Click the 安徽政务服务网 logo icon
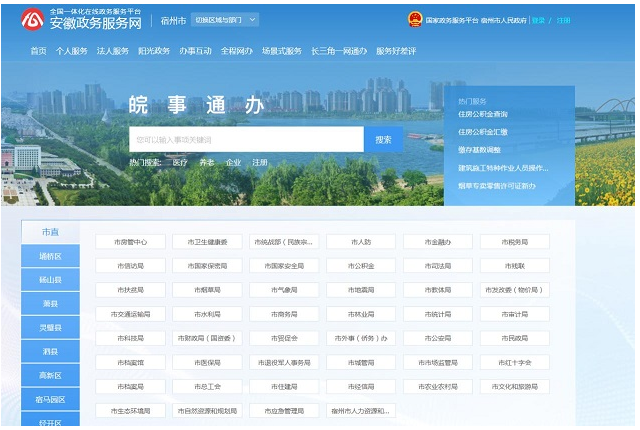640x430 pixels. [32, 19]
